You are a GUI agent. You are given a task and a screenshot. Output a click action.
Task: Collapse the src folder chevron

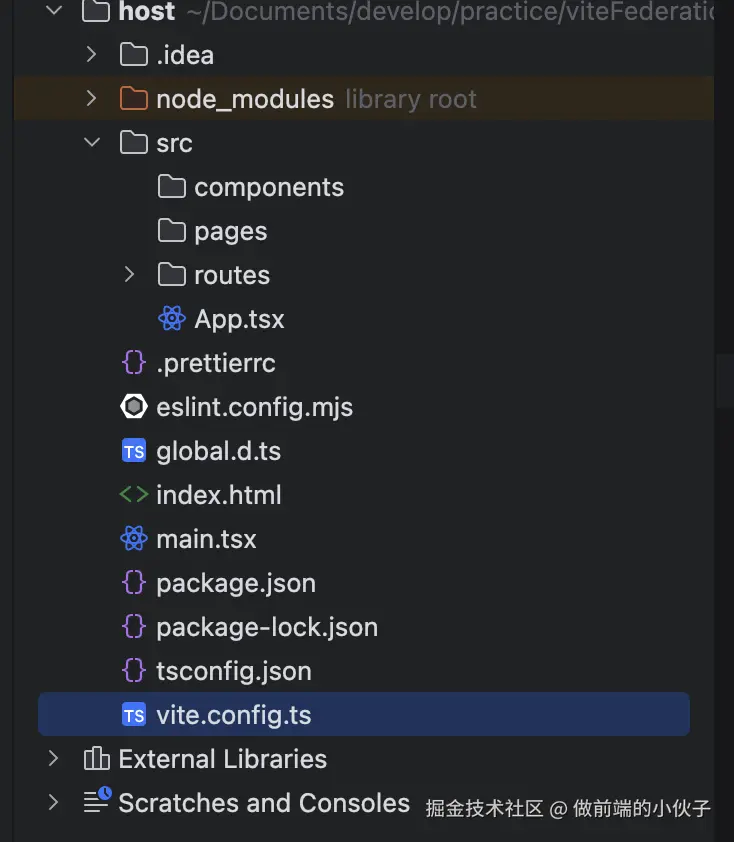point(92,143)
